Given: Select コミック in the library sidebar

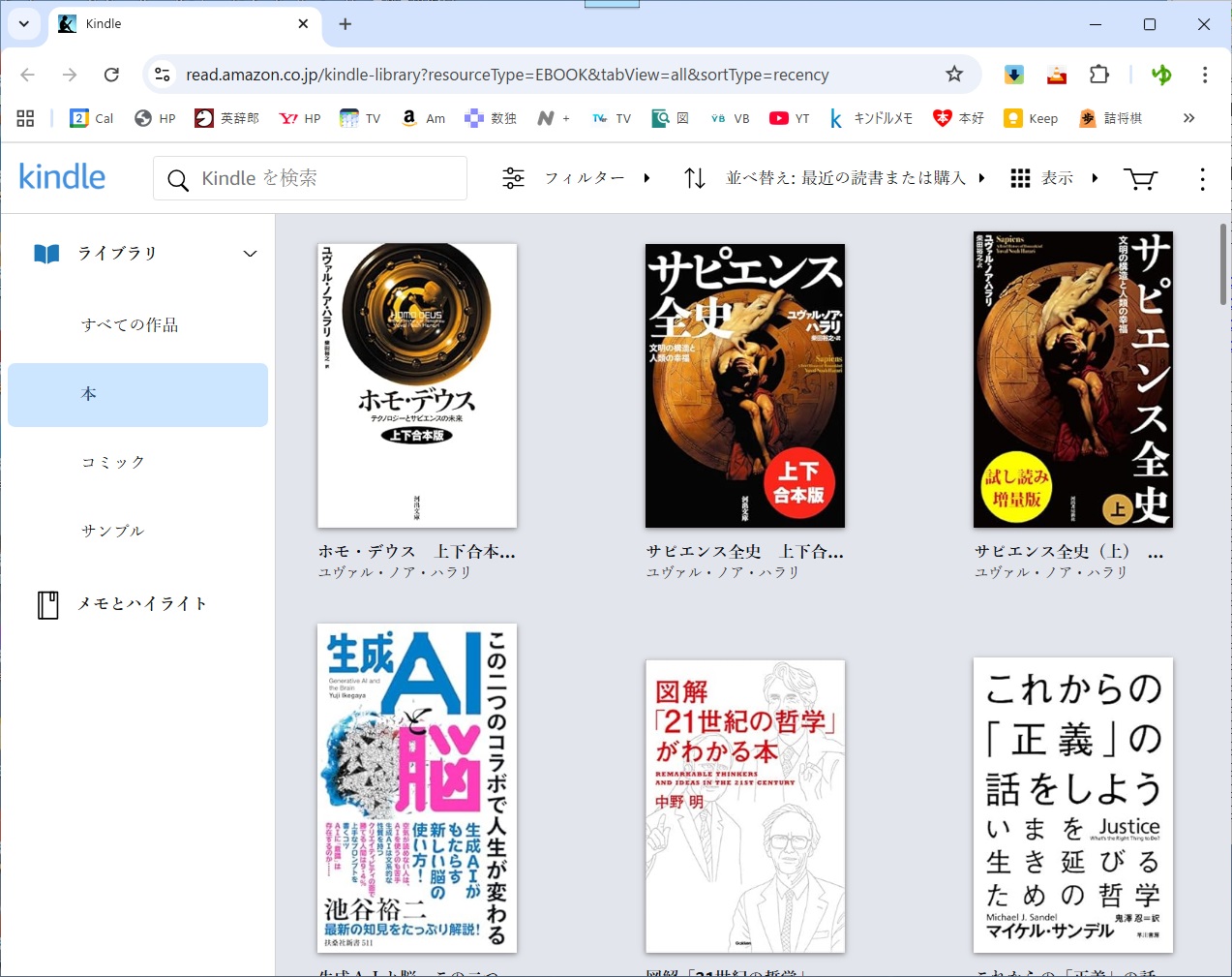Looking at the screenshot, I should [x=113, y=463].
